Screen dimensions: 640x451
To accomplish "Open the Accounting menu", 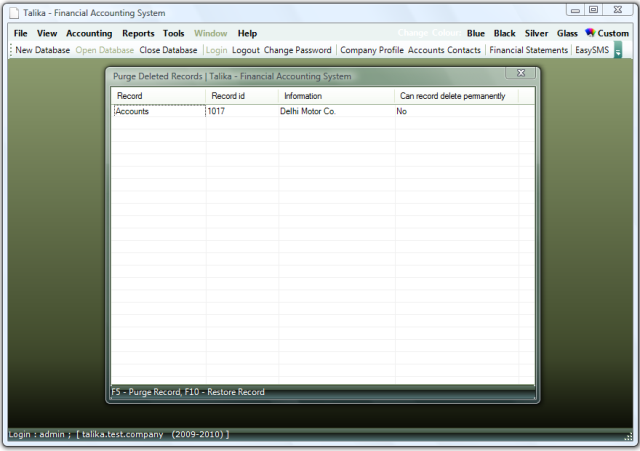I will point(89,33).
